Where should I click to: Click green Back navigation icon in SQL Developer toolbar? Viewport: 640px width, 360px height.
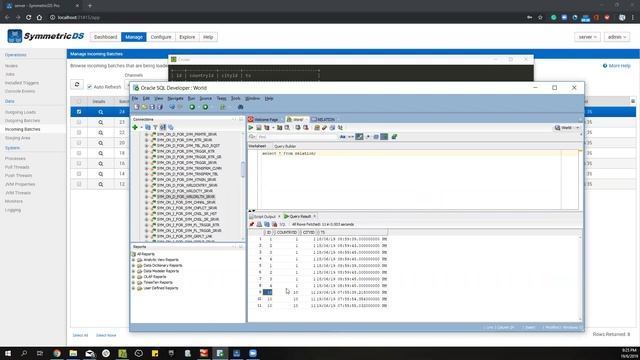coord(192,107)
